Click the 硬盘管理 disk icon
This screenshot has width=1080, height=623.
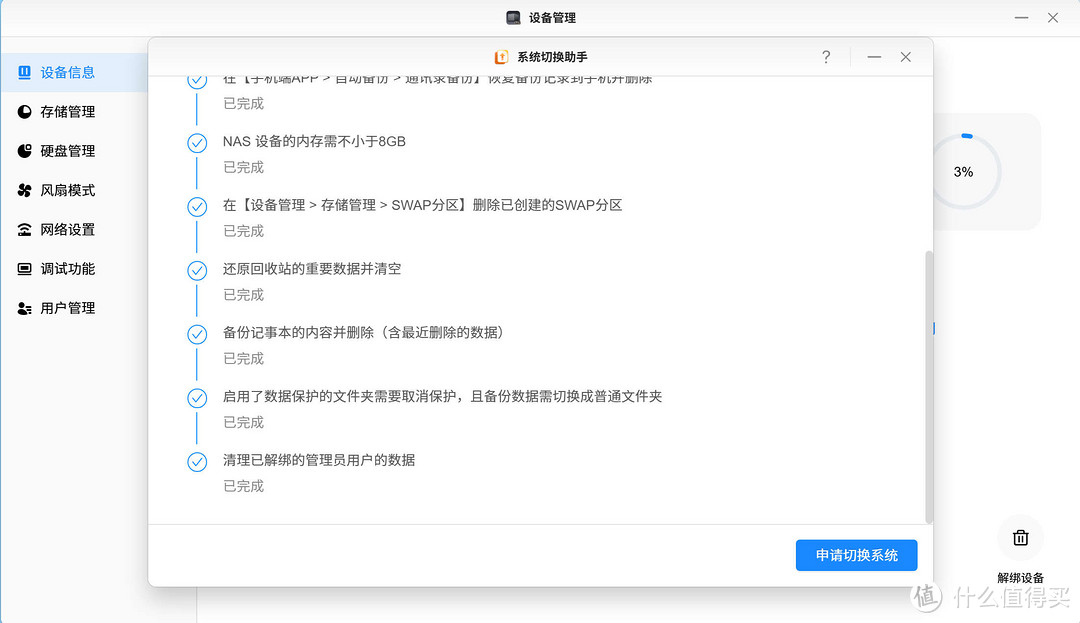click(24, 150)
